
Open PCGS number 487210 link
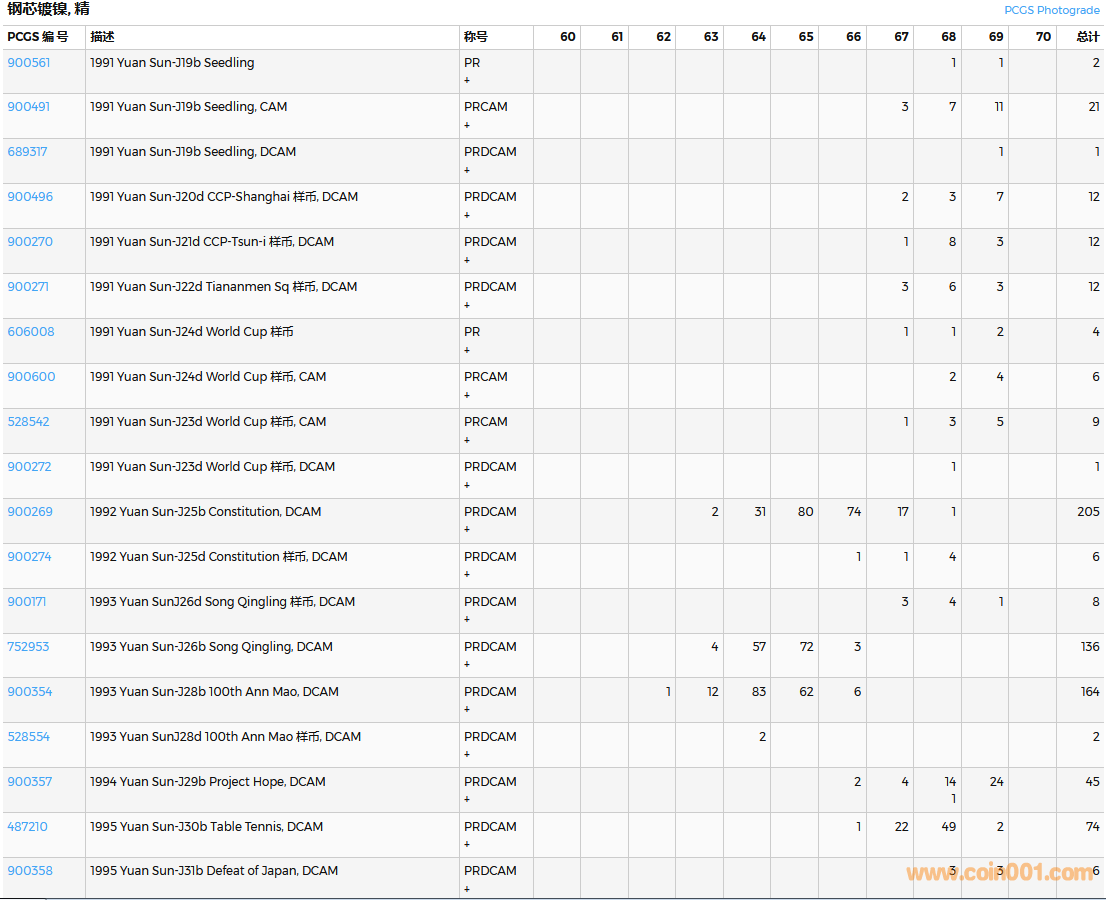(x=28, y=827)
